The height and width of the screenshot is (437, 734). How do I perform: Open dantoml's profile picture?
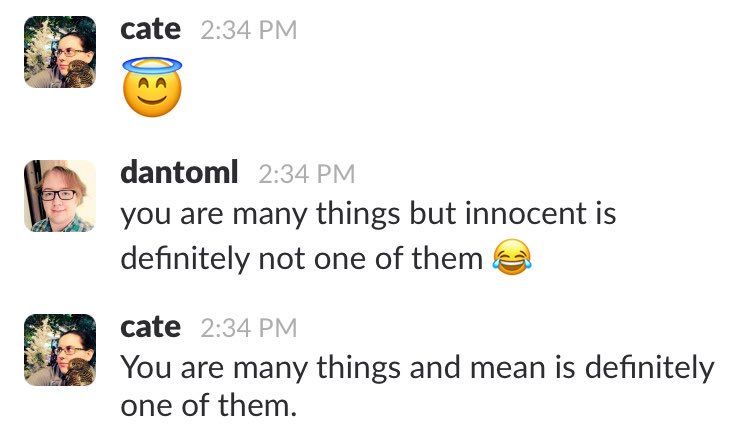click(x=59, y=195)
